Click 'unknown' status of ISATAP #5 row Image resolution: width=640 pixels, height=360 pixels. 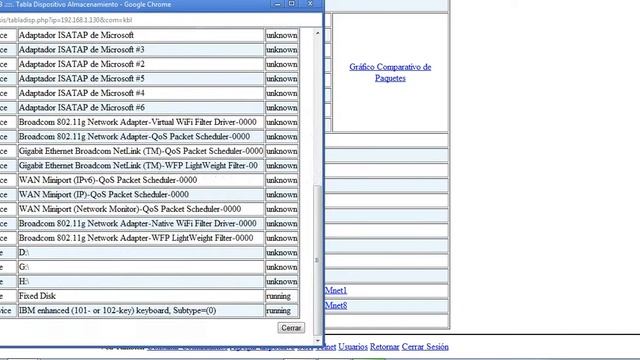[x=282, y=79]
